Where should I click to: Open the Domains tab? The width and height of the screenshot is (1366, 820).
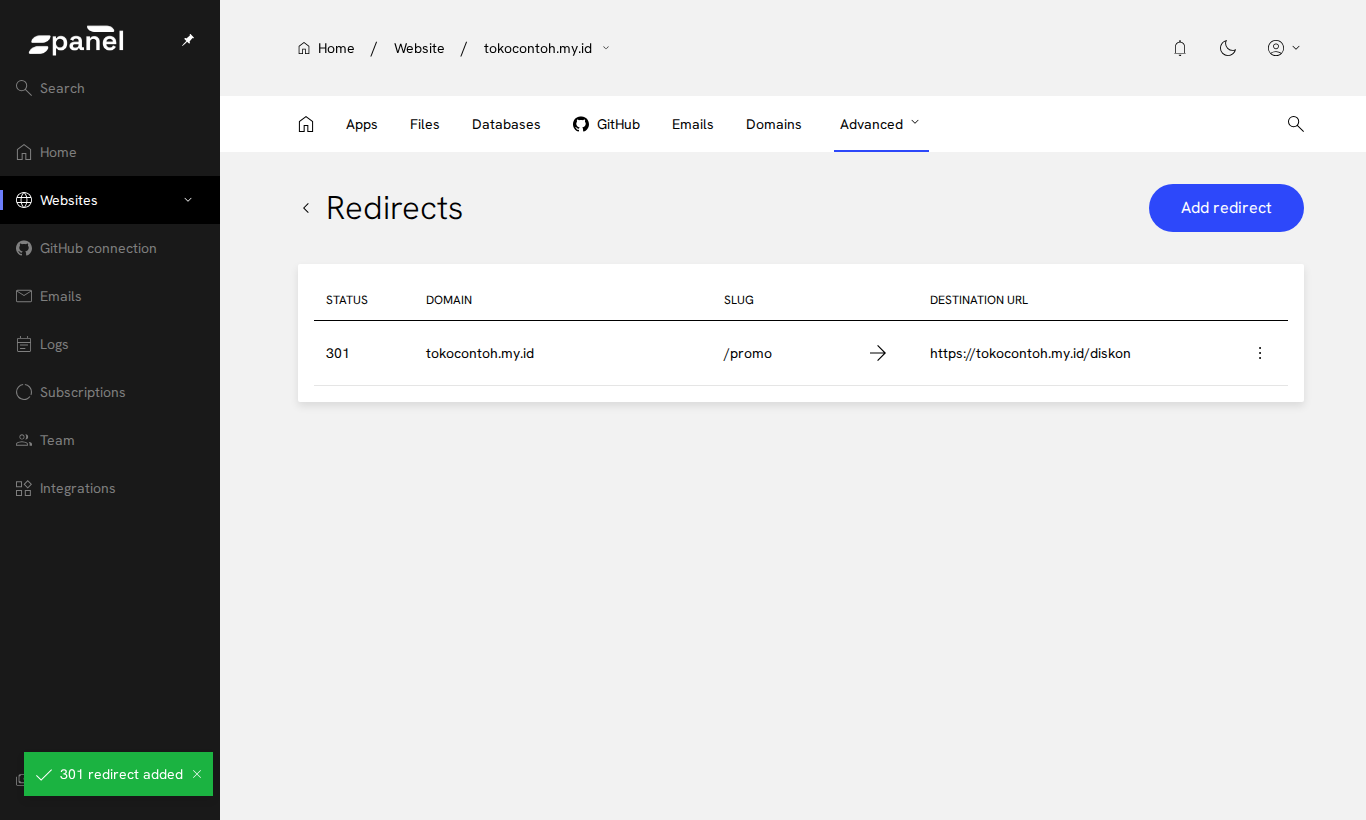[x=774, y=124]
